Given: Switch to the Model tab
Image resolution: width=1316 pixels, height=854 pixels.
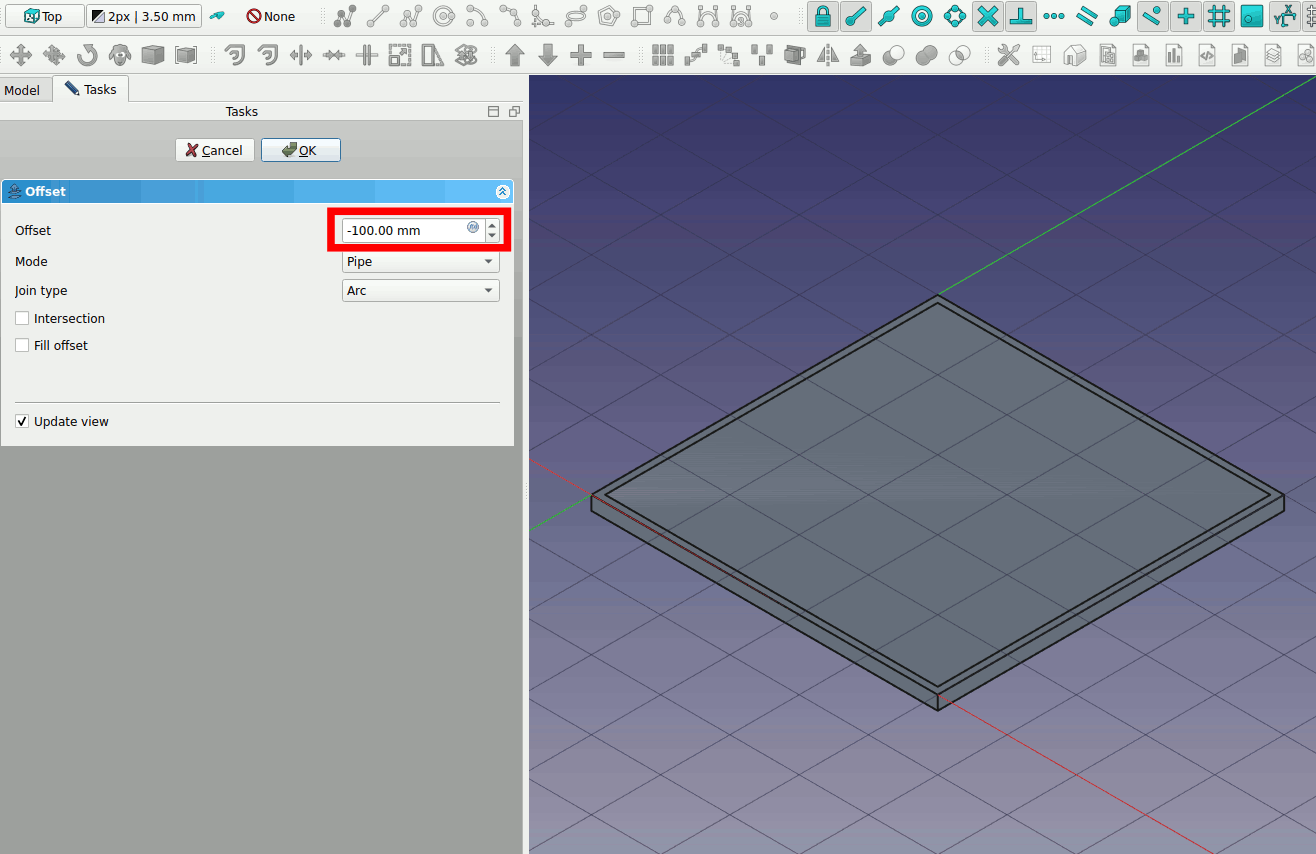Looking at the screenshot, I should (23, 90).
